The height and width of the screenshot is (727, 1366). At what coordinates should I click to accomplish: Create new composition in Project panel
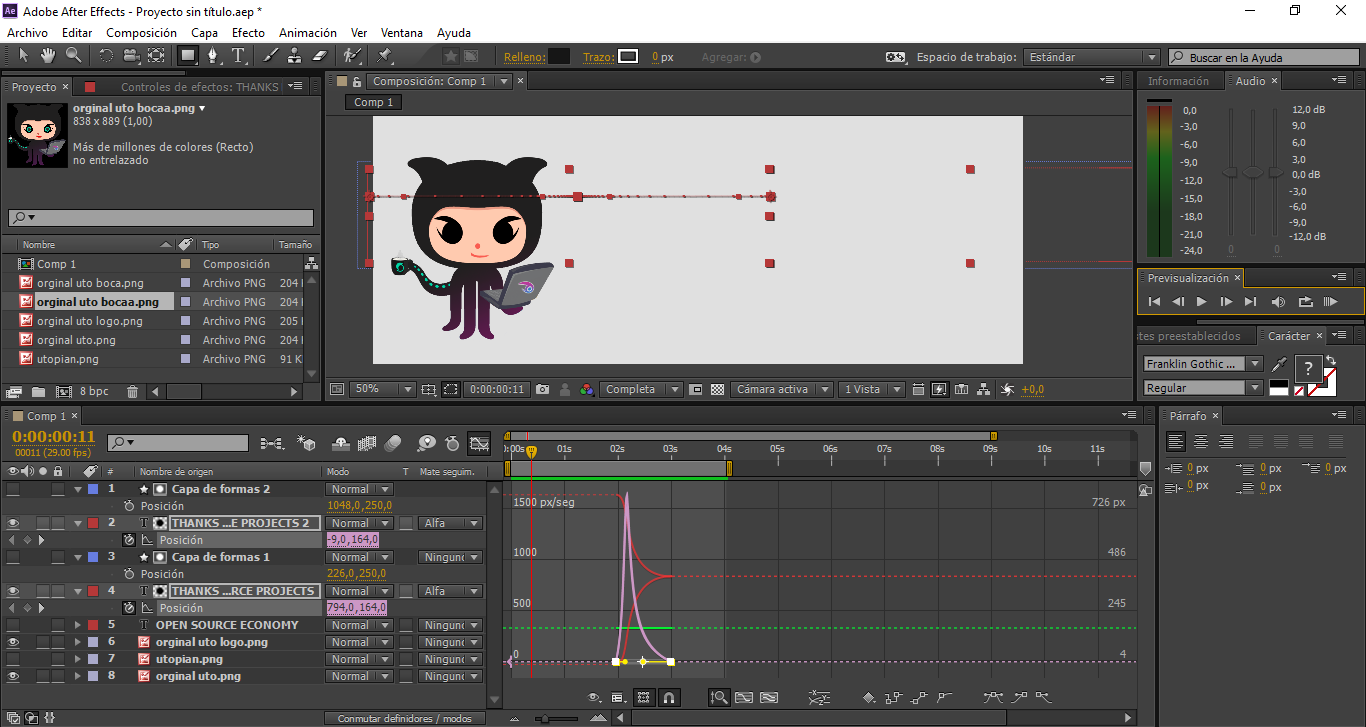(63, 391)
